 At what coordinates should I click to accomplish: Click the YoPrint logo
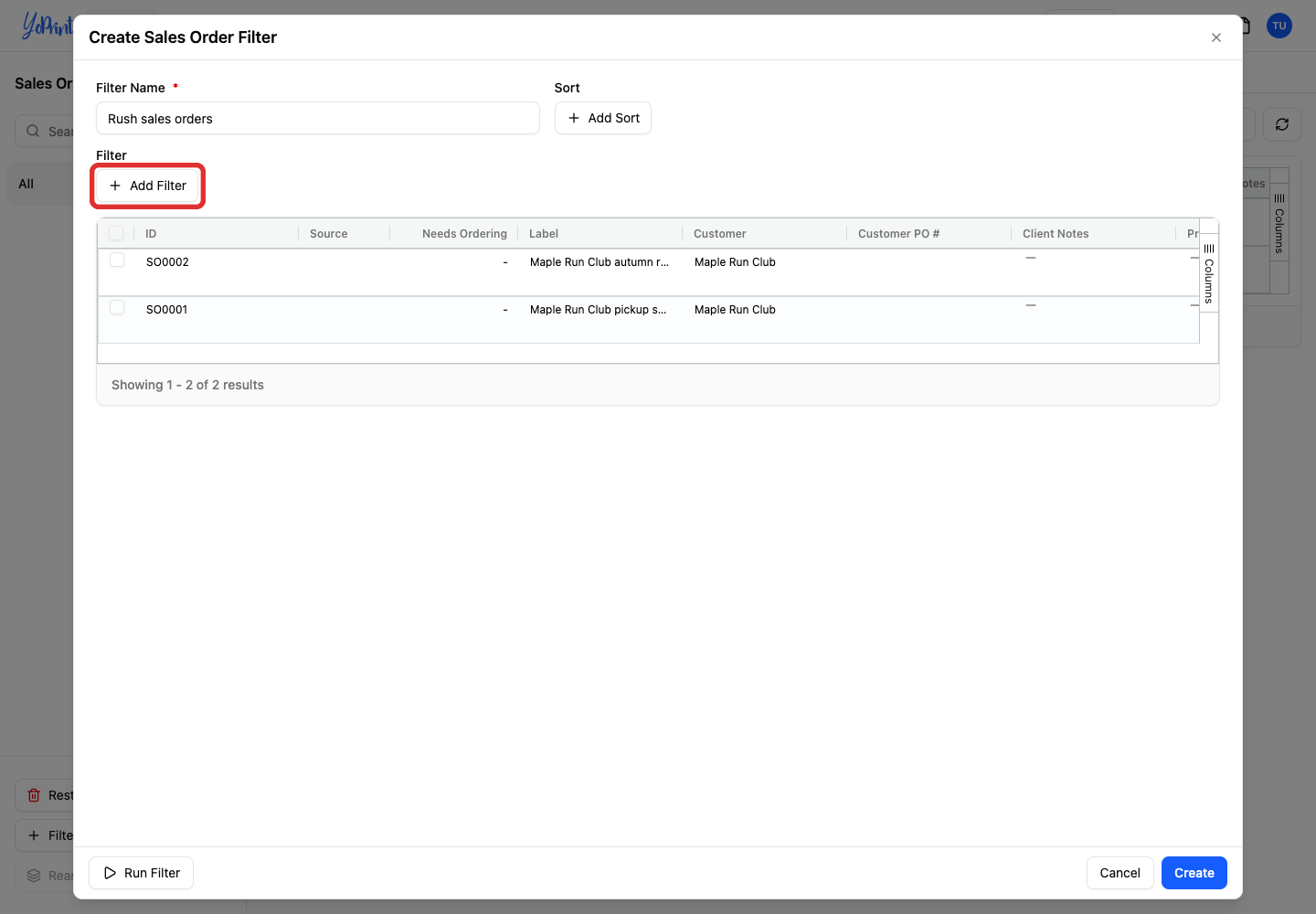coord(47,26)
